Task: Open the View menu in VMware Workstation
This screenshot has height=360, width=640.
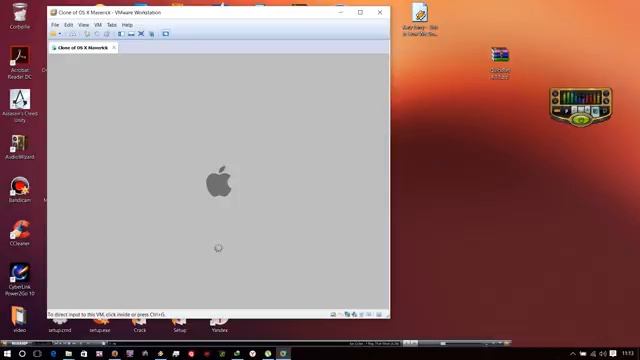Action: [83, 25]
